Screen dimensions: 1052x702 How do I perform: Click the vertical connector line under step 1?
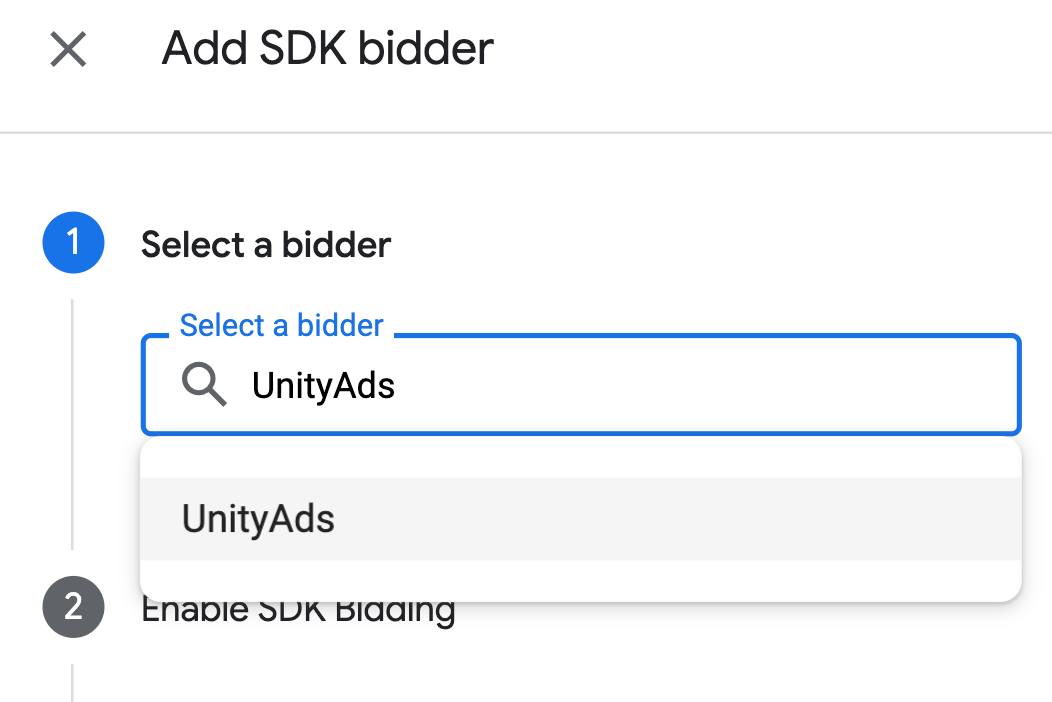pyautogui.click(x=72, y=420)
